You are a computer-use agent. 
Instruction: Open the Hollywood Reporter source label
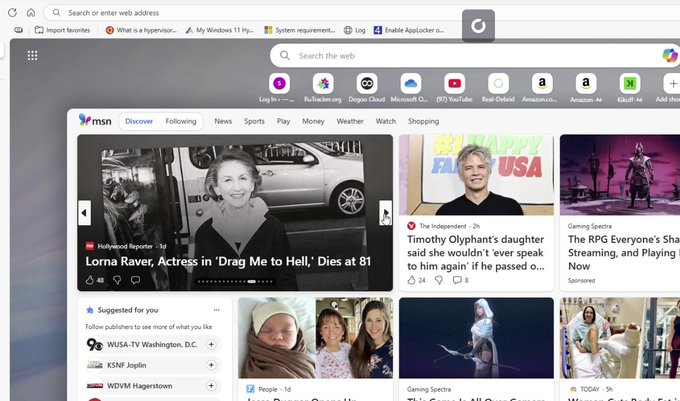tap(125, 246)
